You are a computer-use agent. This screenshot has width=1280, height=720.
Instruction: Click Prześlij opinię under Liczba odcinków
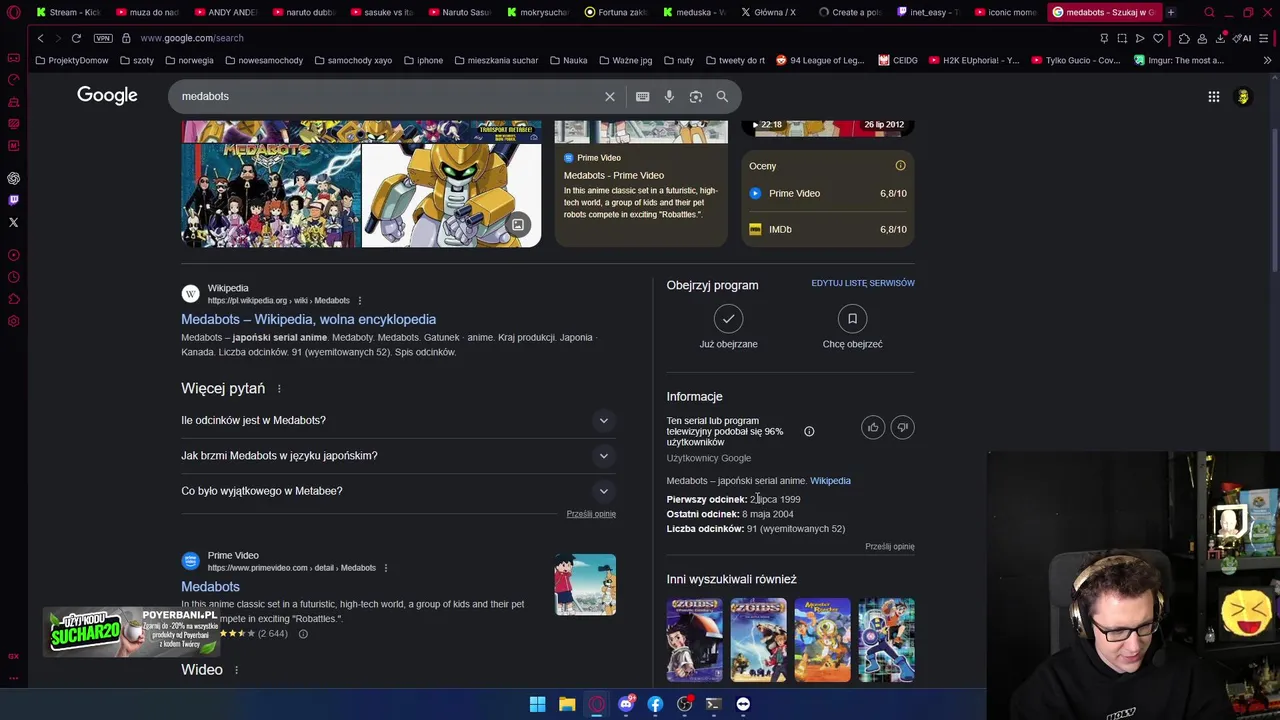tap(890, 547)
